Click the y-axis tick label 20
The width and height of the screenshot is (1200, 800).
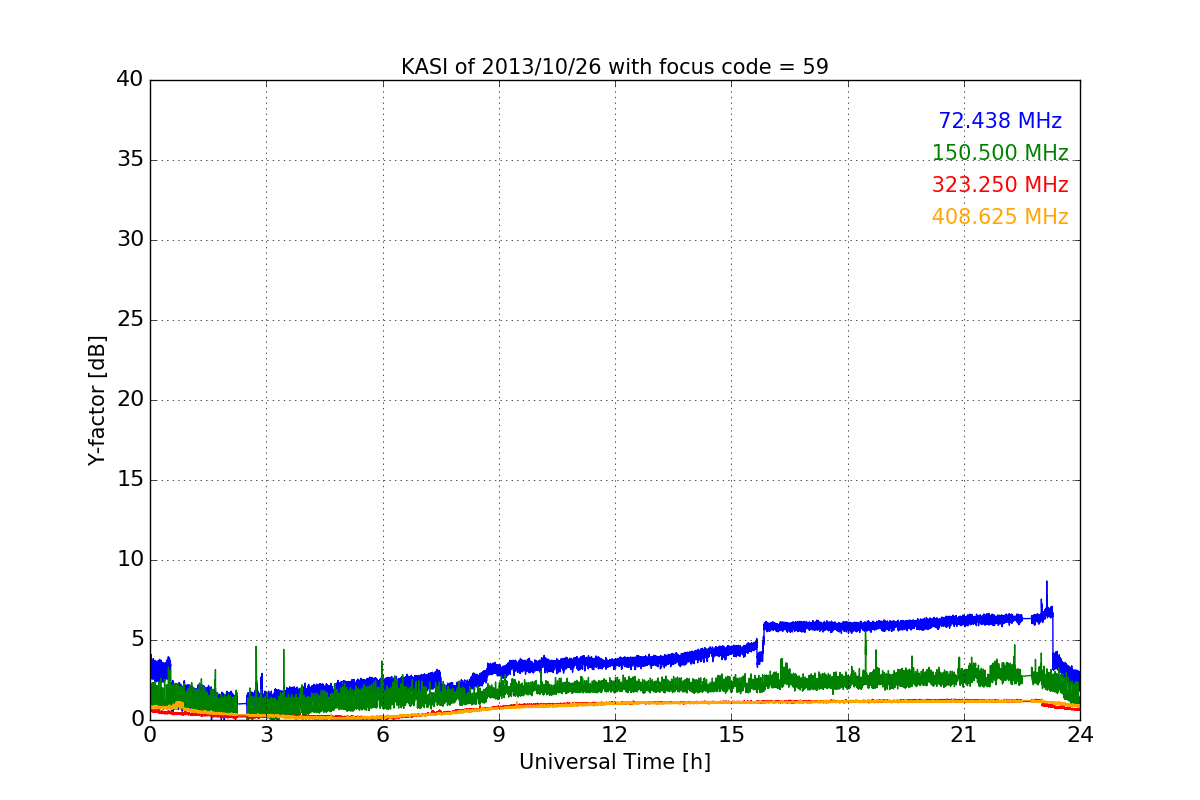[130, 400]
